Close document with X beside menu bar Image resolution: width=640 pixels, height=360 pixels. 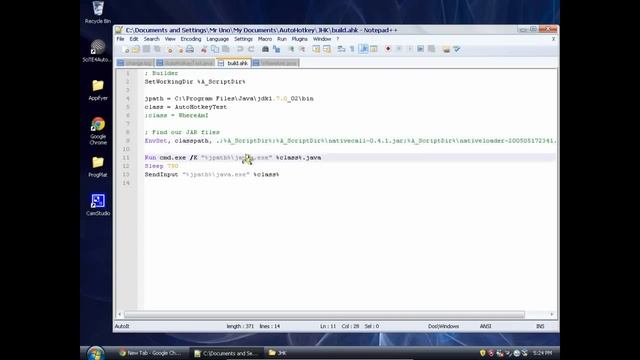[x=553, y=39]
